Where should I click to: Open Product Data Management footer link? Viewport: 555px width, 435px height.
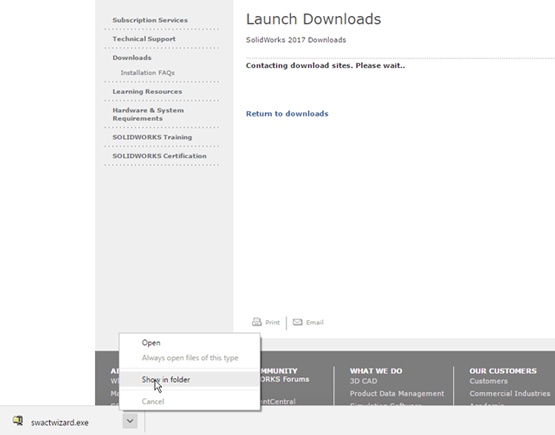[397, 394]
